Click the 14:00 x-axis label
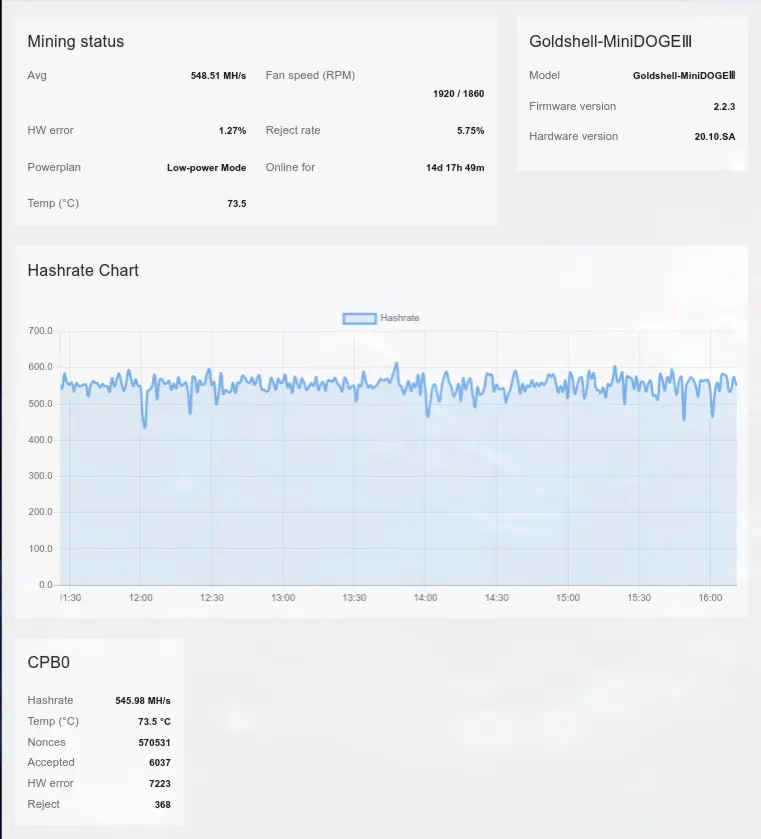 [425, 598]
